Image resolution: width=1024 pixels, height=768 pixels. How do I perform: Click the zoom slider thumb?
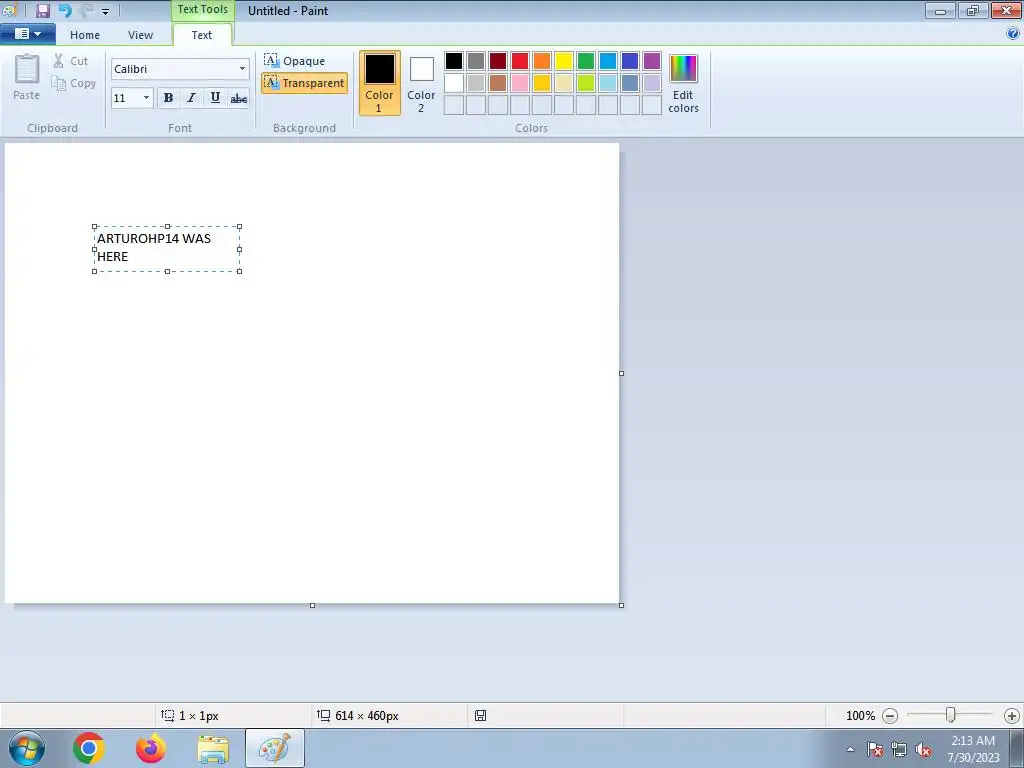pyautogui.click(x=951, y=716)
